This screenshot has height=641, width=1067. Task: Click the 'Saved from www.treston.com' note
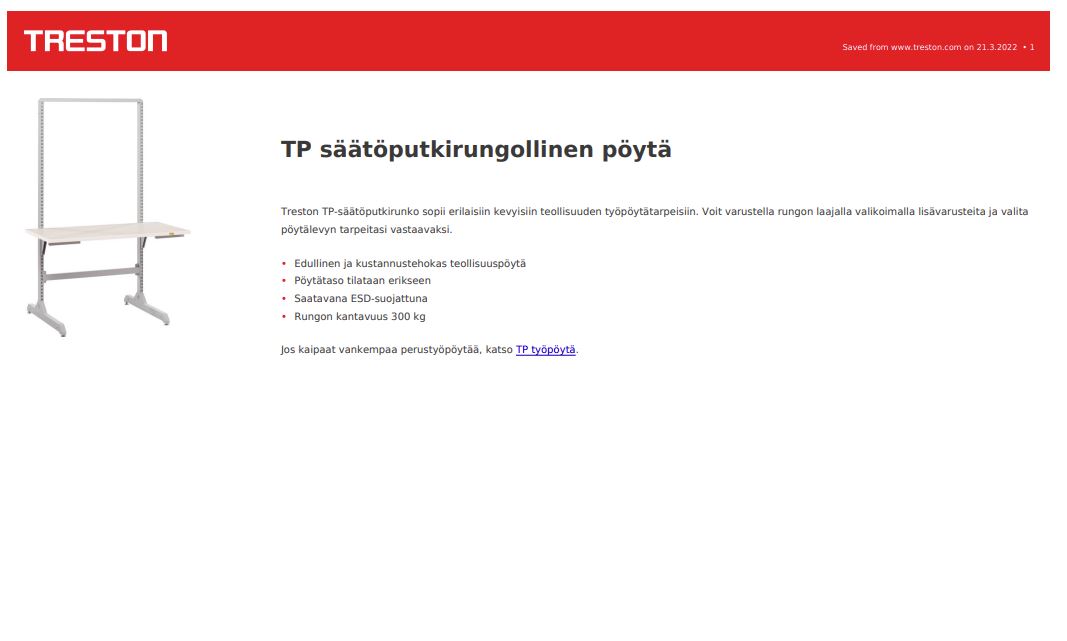coord(938,47)
